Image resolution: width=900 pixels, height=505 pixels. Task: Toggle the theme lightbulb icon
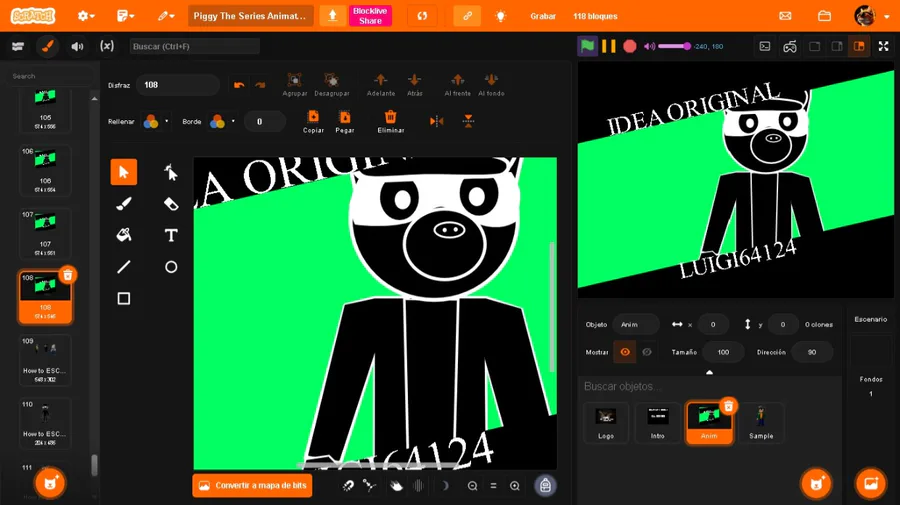(501, 16)
